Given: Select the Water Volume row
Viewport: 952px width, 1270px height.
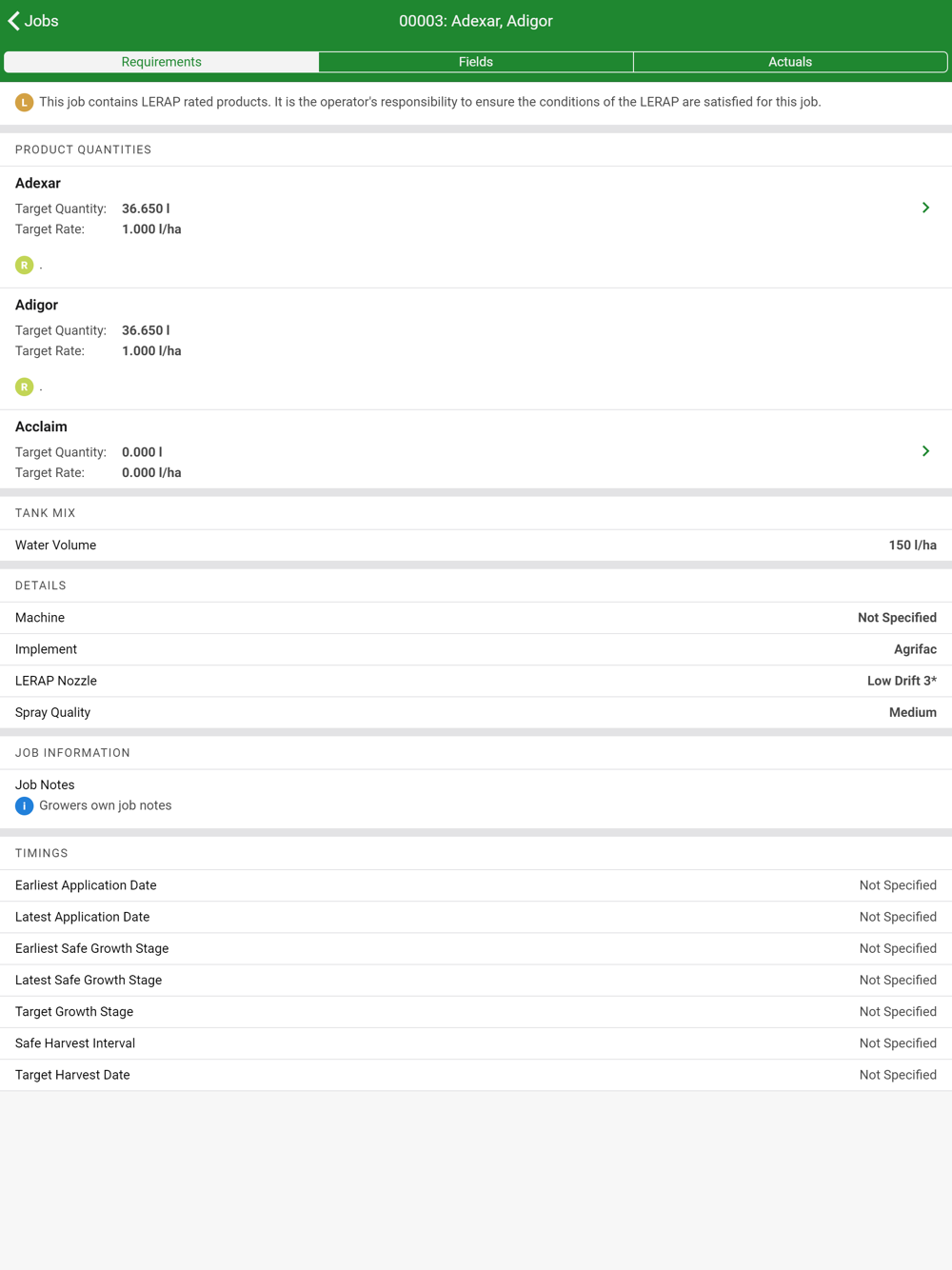Looking at the screenshot, I should 476,546.
